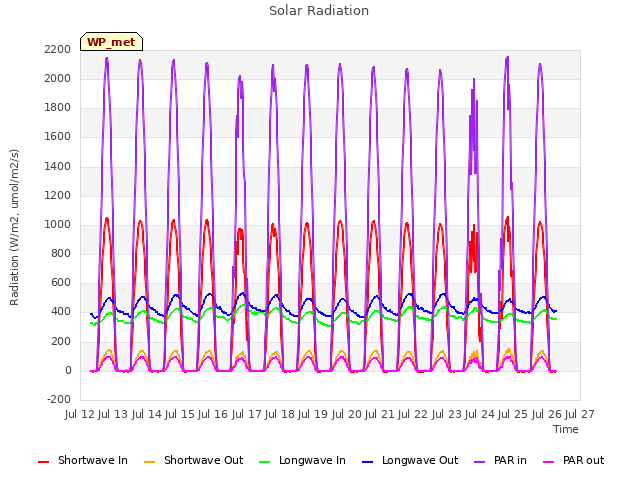Viewport: 640px width, 480px height.
Task: Click the Jul 27 x-axis date
Action: click(580, 414)
